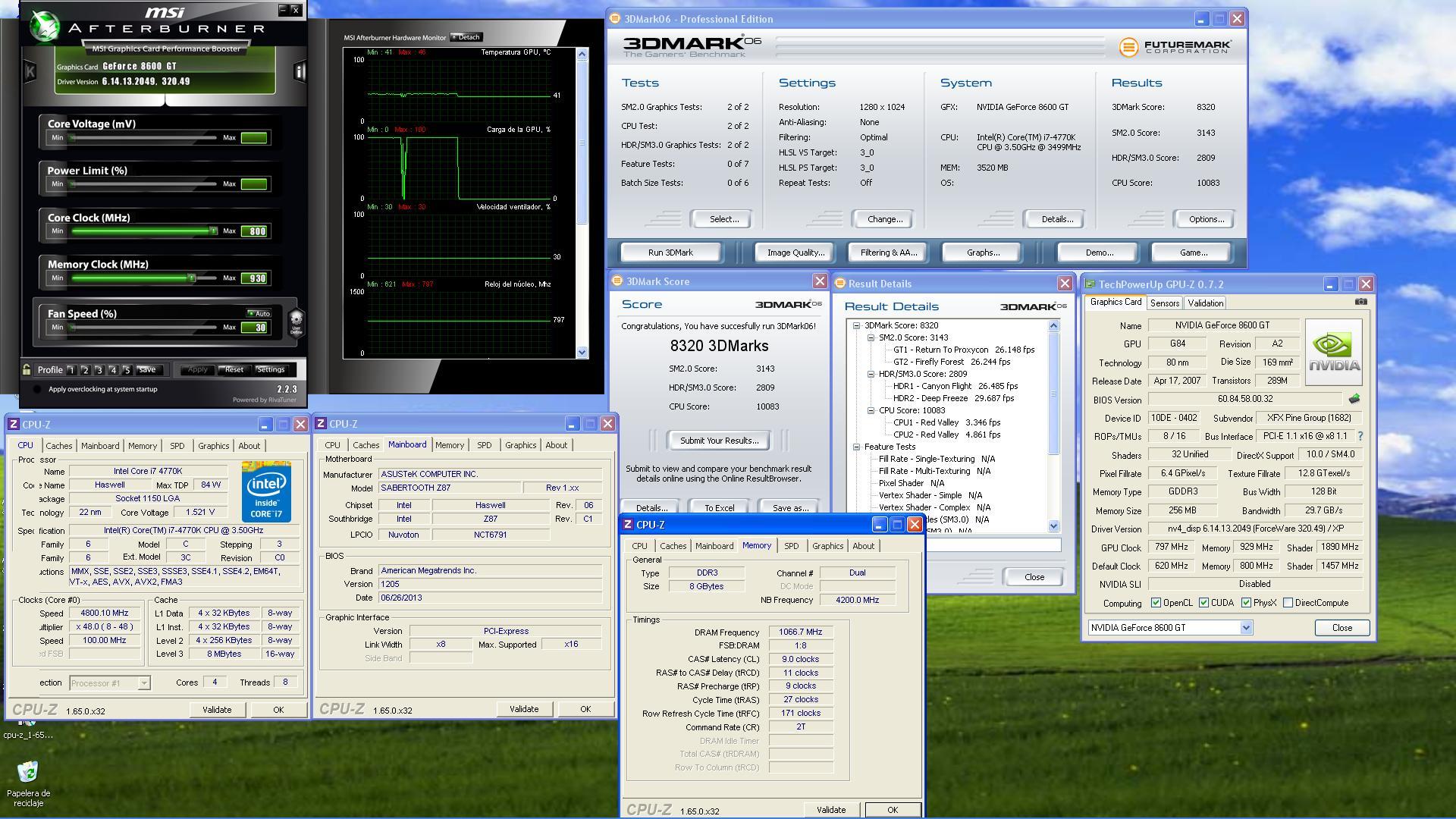
Task: Click the Memory Clock value field 930
Action: pyautogui.click(x=254, y=278)
